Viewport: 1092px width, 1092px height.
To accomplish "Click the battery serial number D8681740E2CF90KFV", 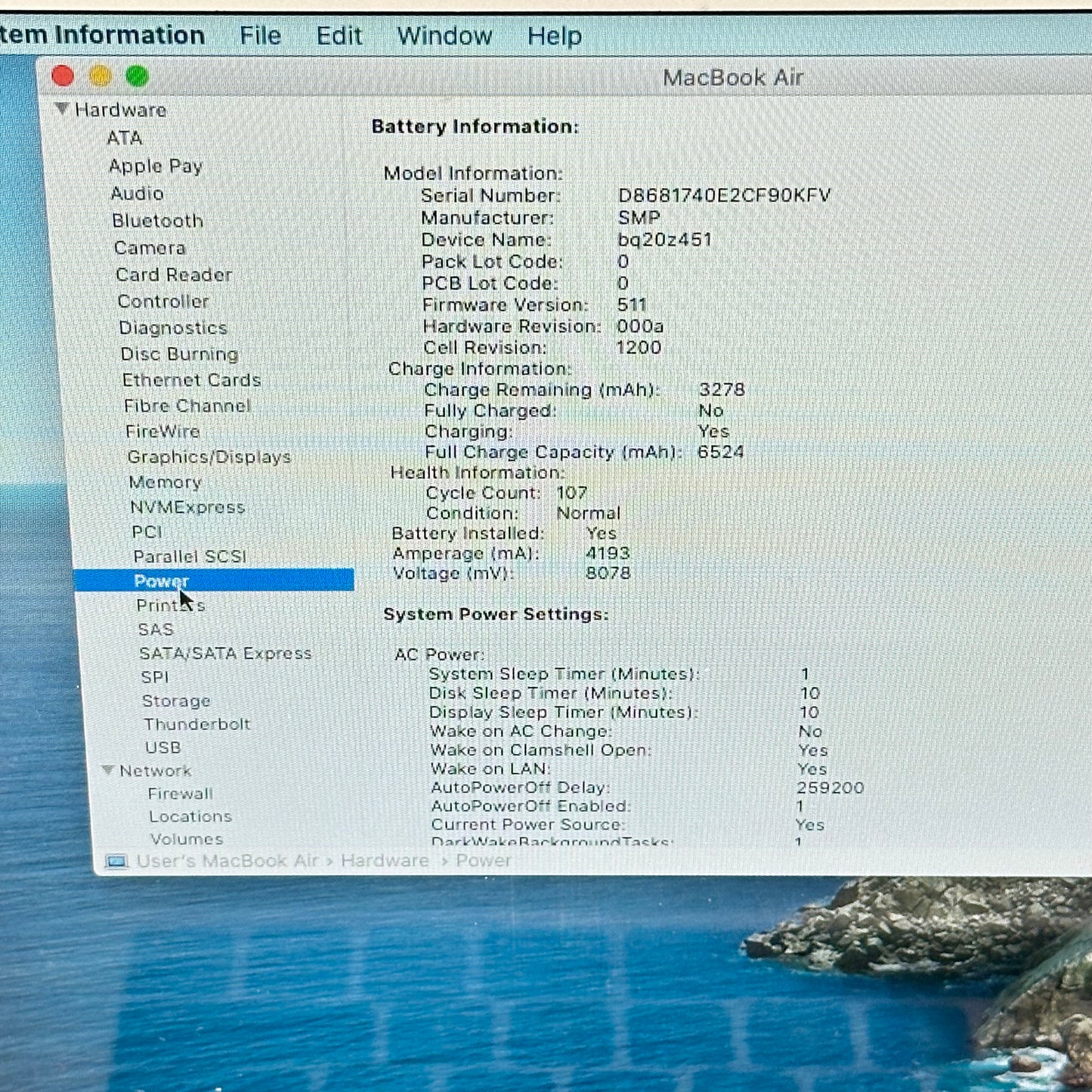I will (x=724, y=196).
